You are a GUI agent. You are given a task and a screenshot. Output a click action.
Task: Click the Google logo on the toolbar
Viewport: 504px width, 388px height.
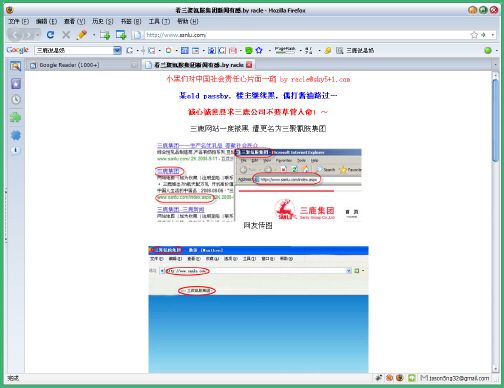pos(18,50)
